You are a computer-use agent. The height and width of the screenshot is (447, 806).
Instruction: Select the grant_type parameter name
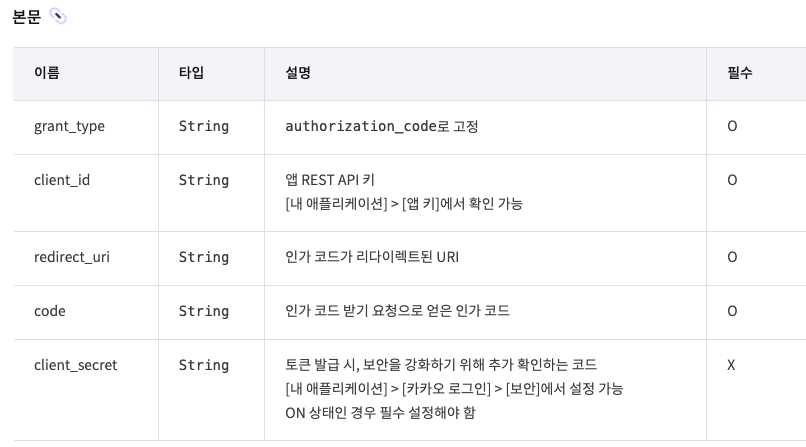69,126
